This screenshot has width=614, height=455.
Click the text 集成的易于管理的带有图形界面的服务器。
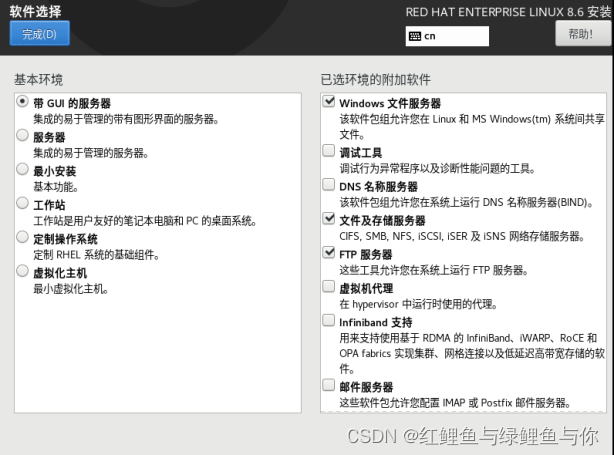coord(126,119)
